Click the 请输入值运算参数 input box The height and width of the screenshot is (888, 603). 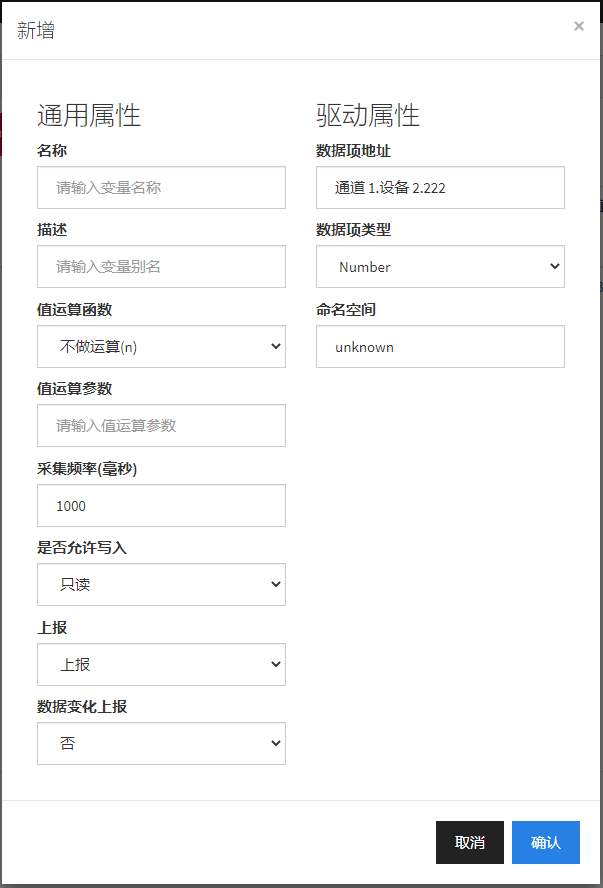[161, 426]
